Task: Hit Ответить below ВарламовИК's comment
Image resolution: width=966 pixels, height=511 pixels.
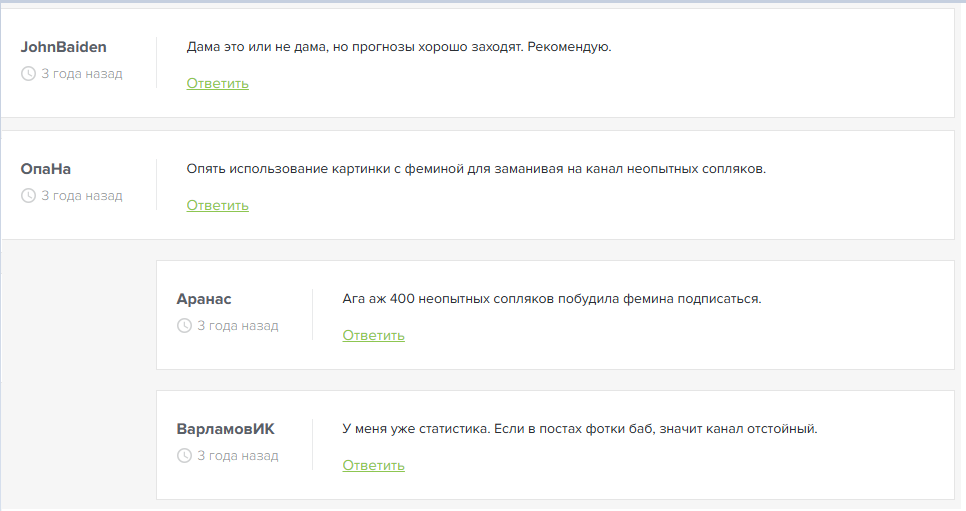Action: click(x=373, y=465)
